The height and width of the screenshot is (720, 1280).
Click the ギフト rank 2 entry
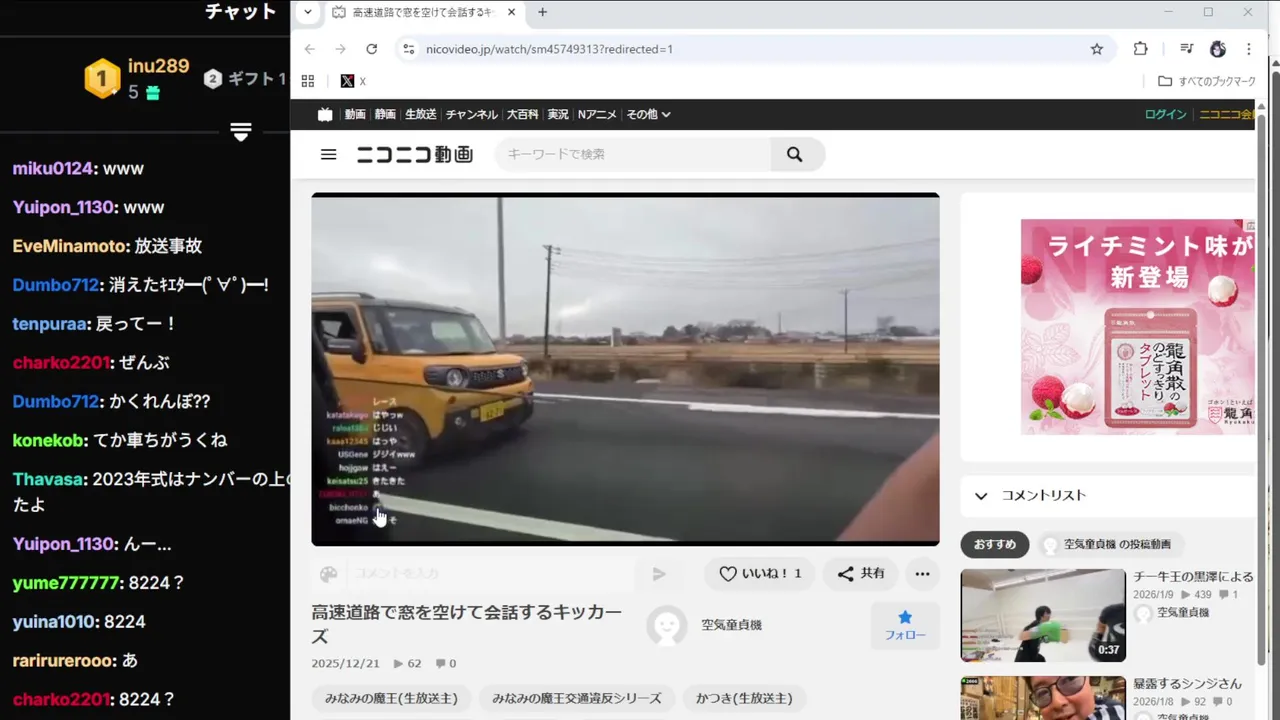click(245, 79)
